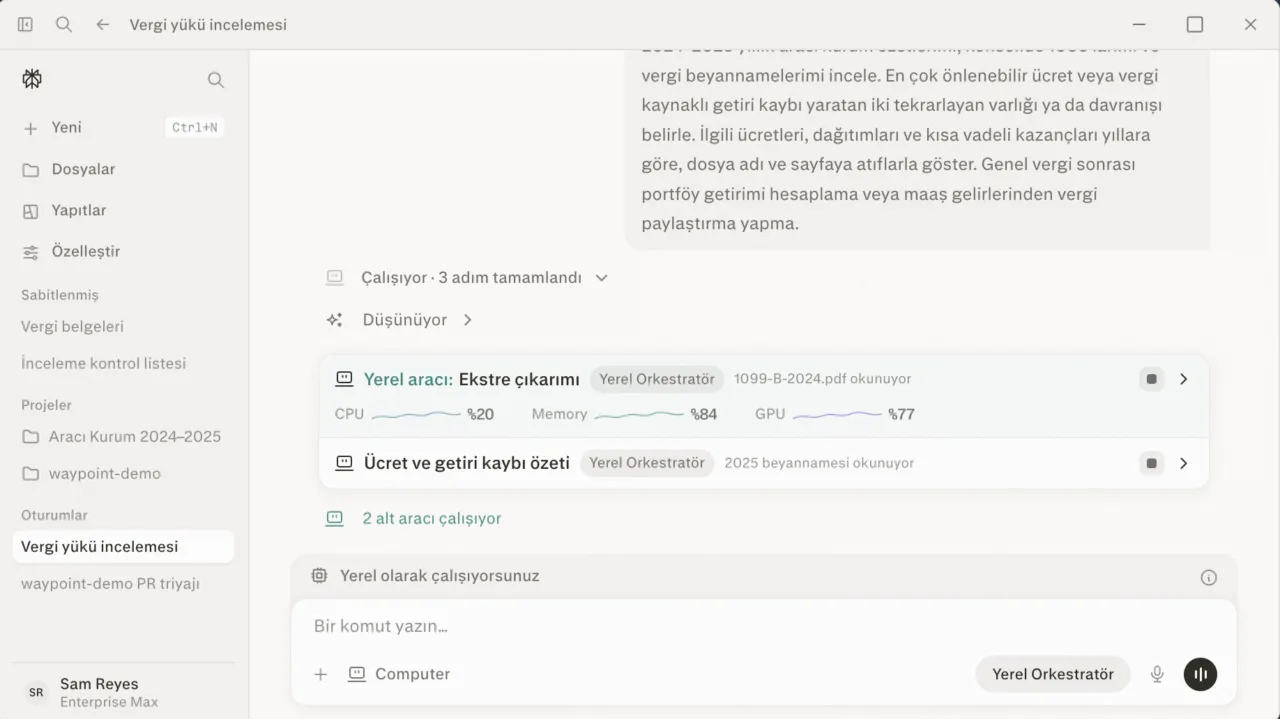Image resolution: width=1280 pixels, height=719 pixels.
Task: Focus the Bir komut yazın input field
Action: [x=763, y=626]
